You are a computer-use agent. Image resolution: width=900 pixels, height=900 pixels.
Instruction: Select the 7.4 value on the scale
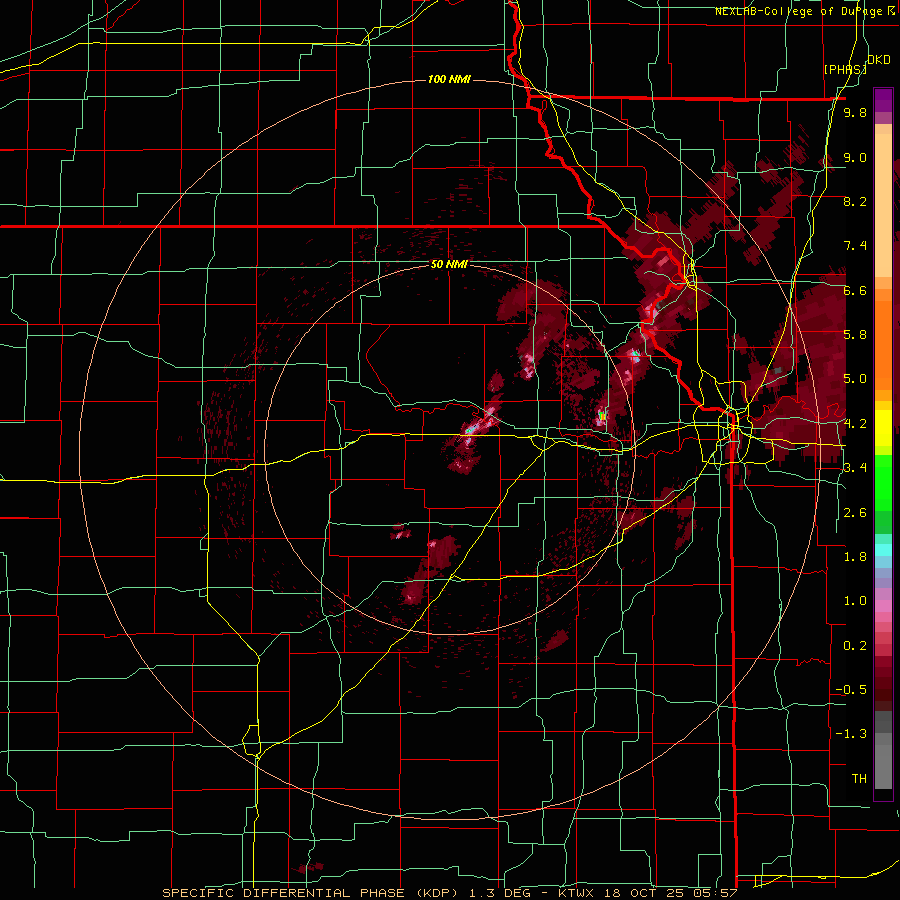(855, 246)
